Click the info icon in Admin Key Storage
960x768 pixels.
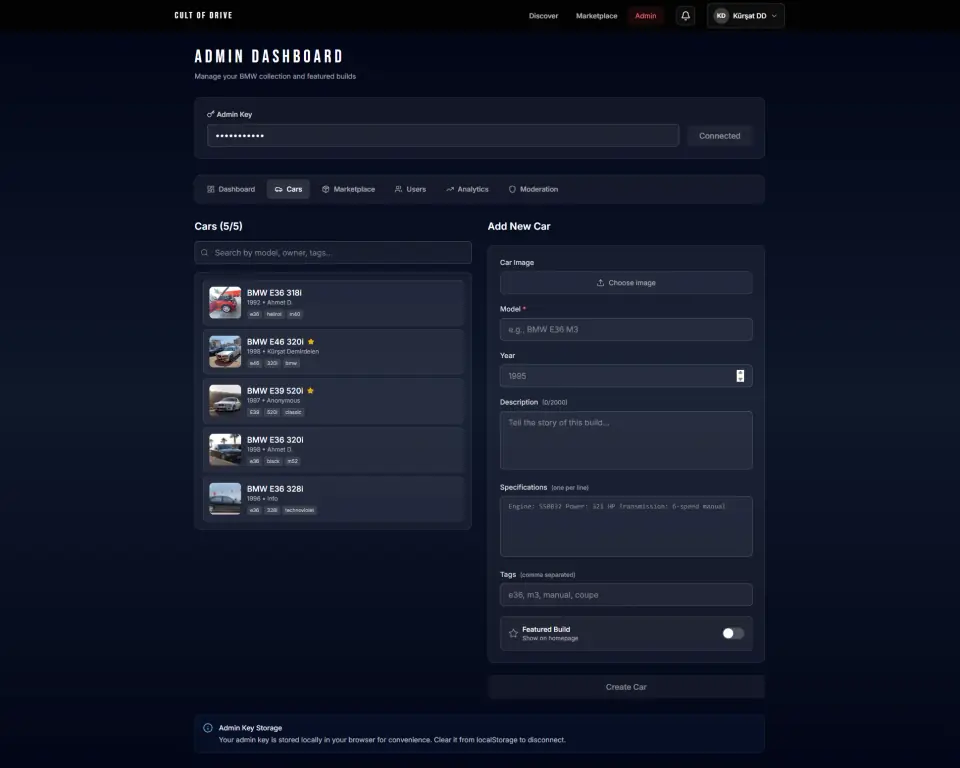[x=208, y=728]
